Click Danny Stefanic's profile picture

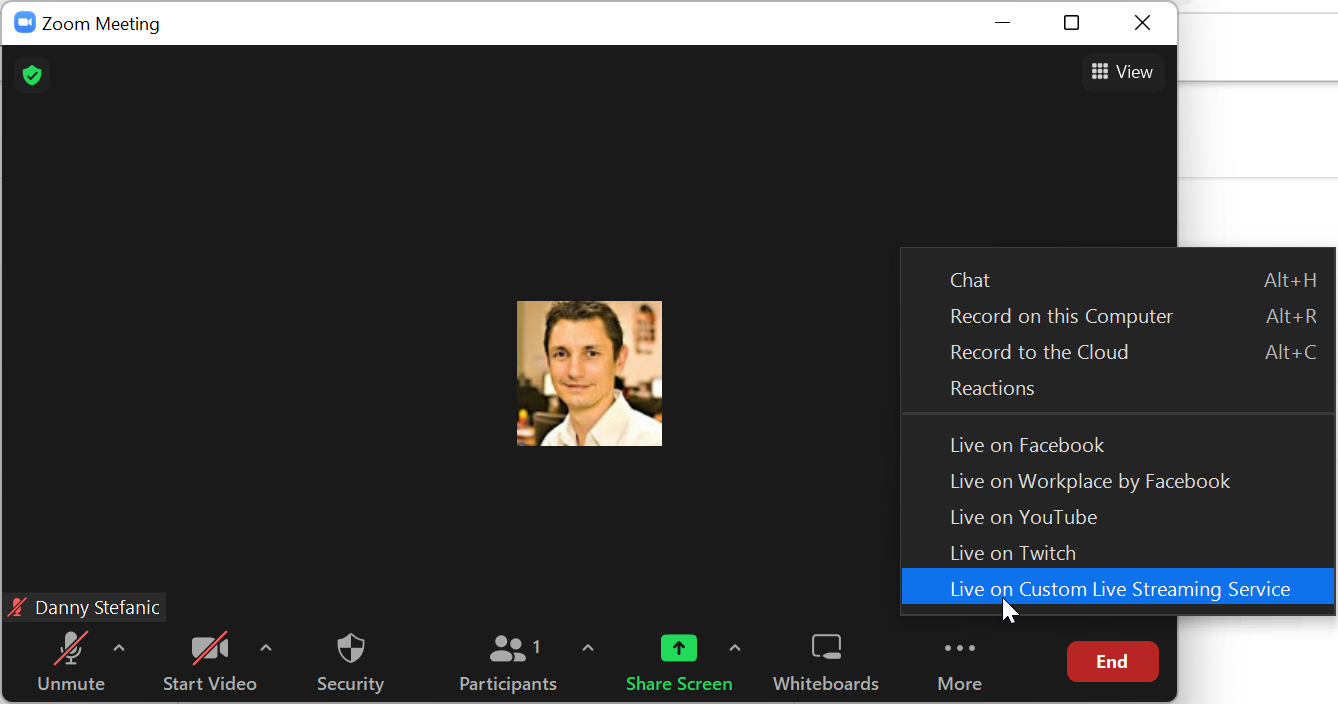pyautogui.click(x=589, y=373)
